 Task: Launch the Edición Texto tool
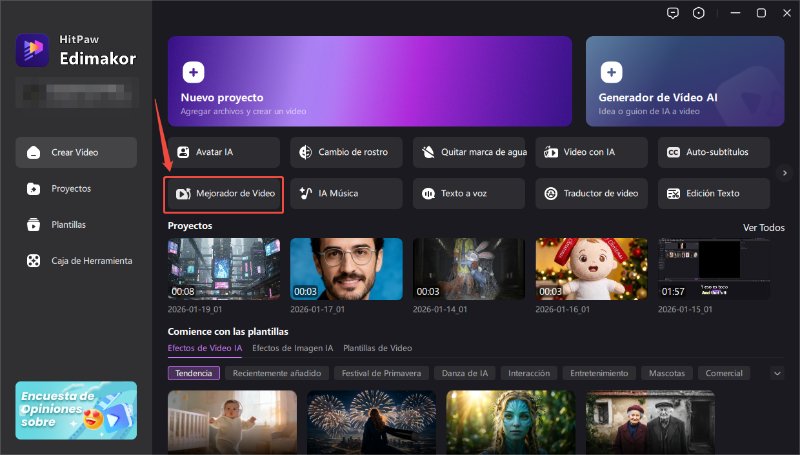714,193
